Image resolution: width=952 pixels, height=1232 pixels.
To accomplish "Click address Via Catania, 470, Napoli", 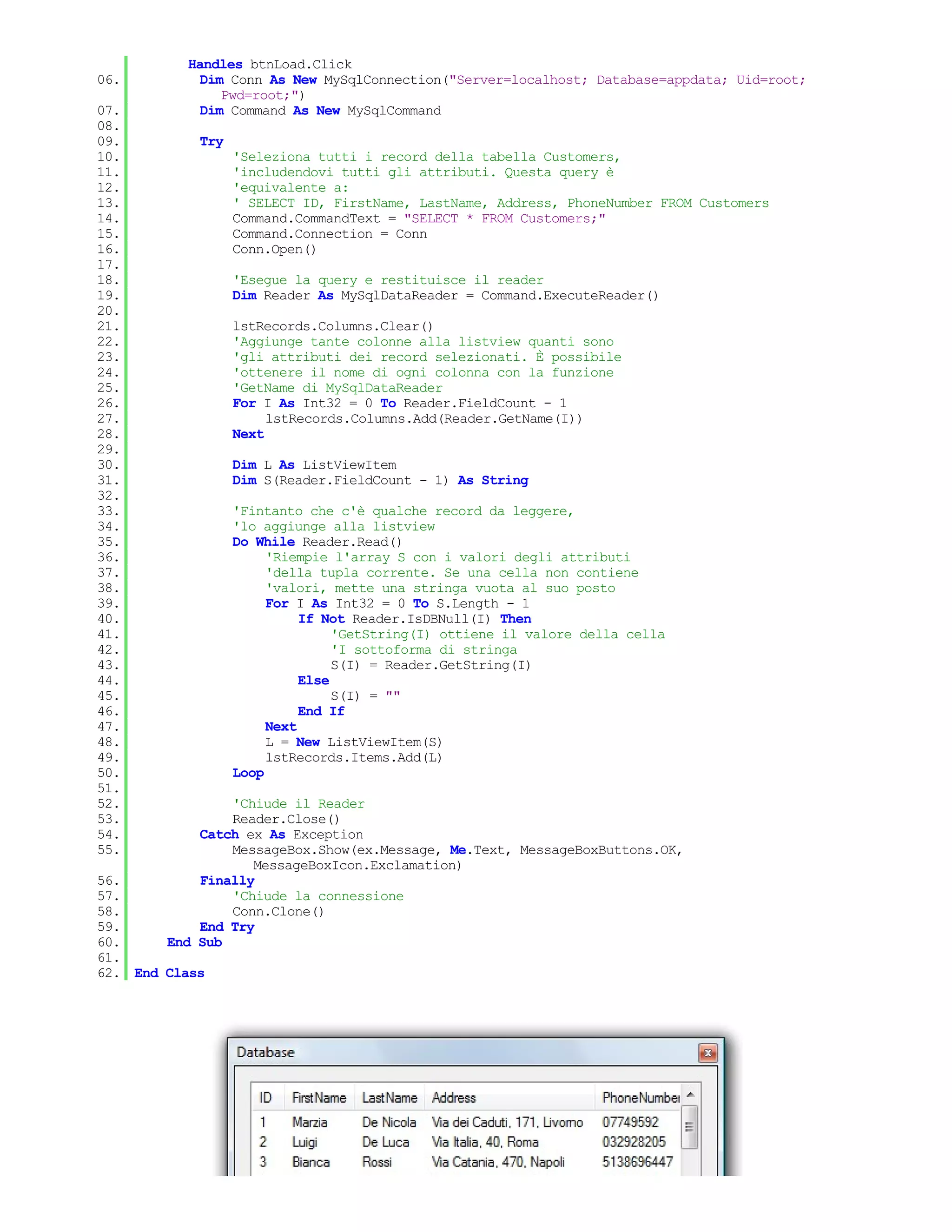I will pyautogui.click(x=498, y=1162).
